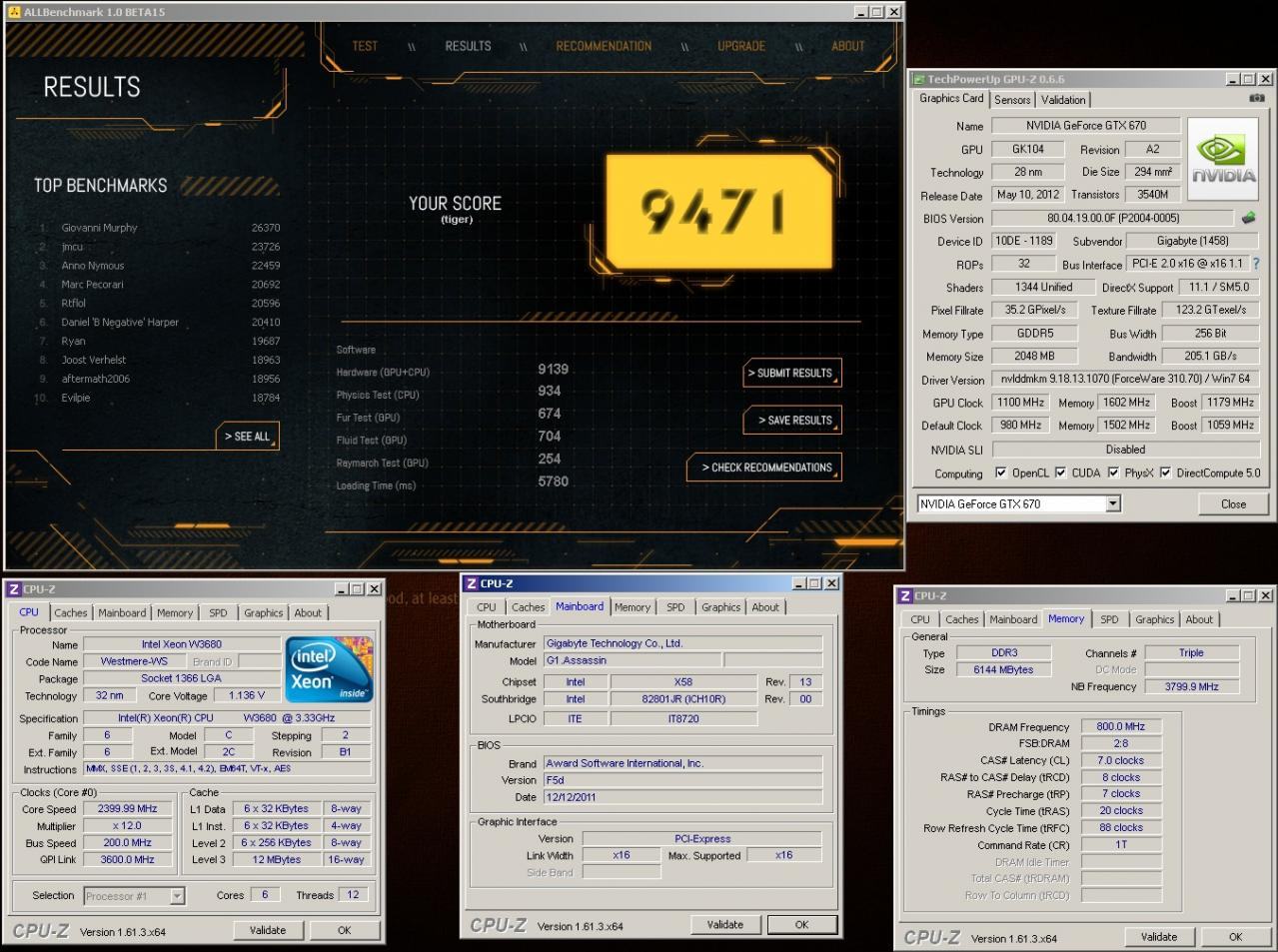Click the BIOS save chip icon in GPU-Z

[x=1248, y=217]
